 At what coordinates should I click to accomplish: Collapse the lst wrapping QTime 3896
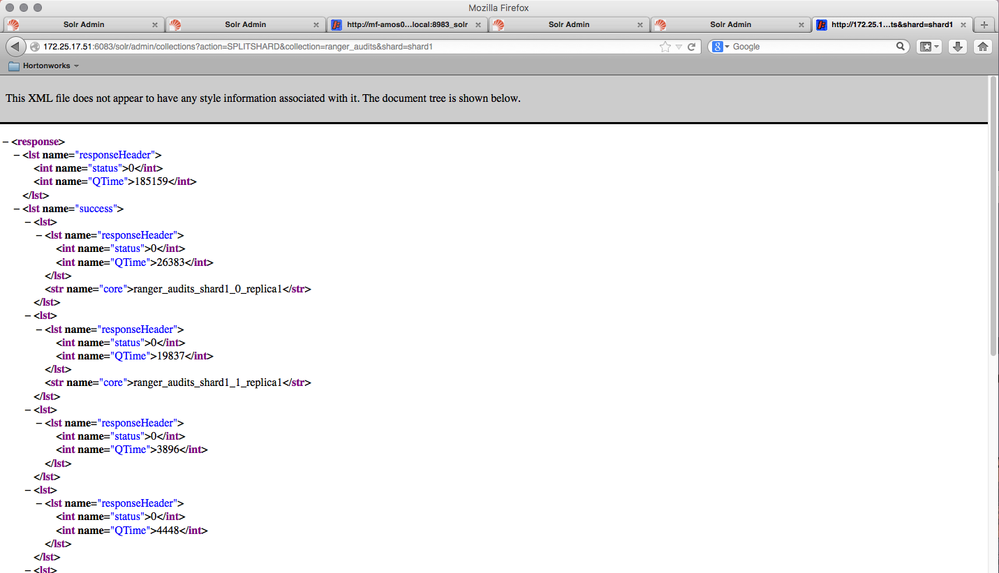coord(28,410)
